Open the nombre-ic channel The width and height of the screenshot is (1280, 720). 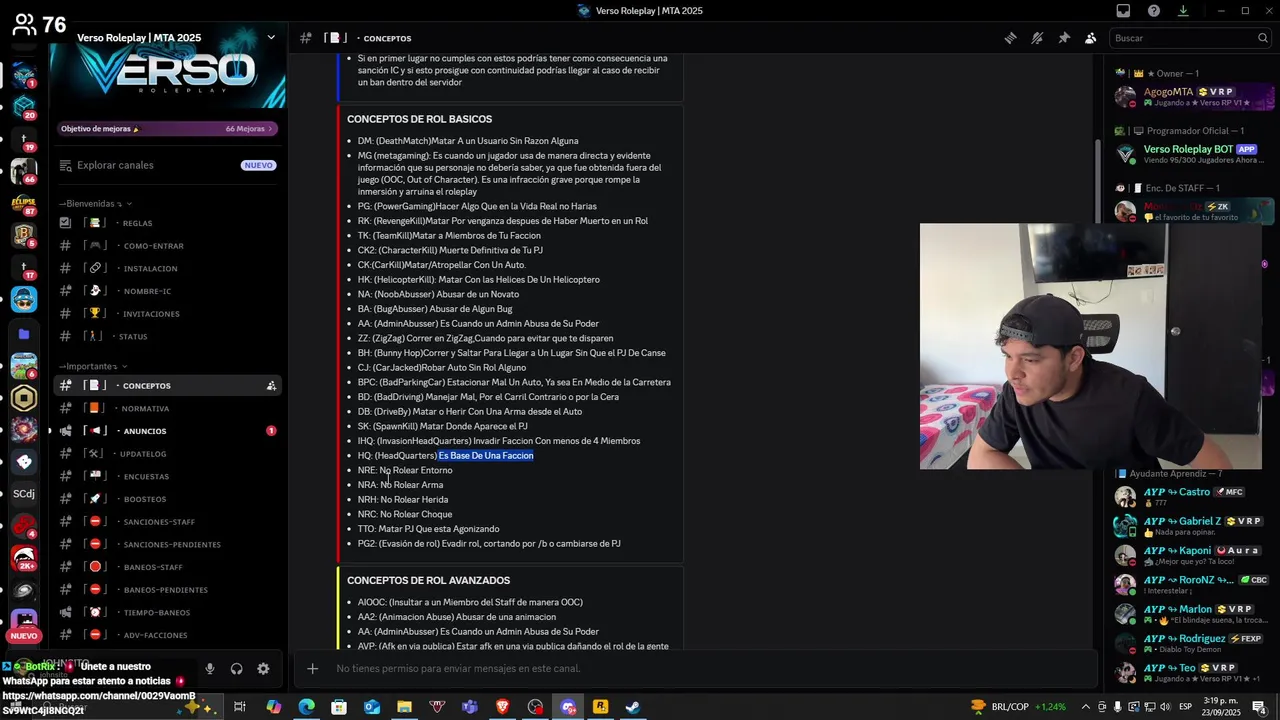(167, 291)
